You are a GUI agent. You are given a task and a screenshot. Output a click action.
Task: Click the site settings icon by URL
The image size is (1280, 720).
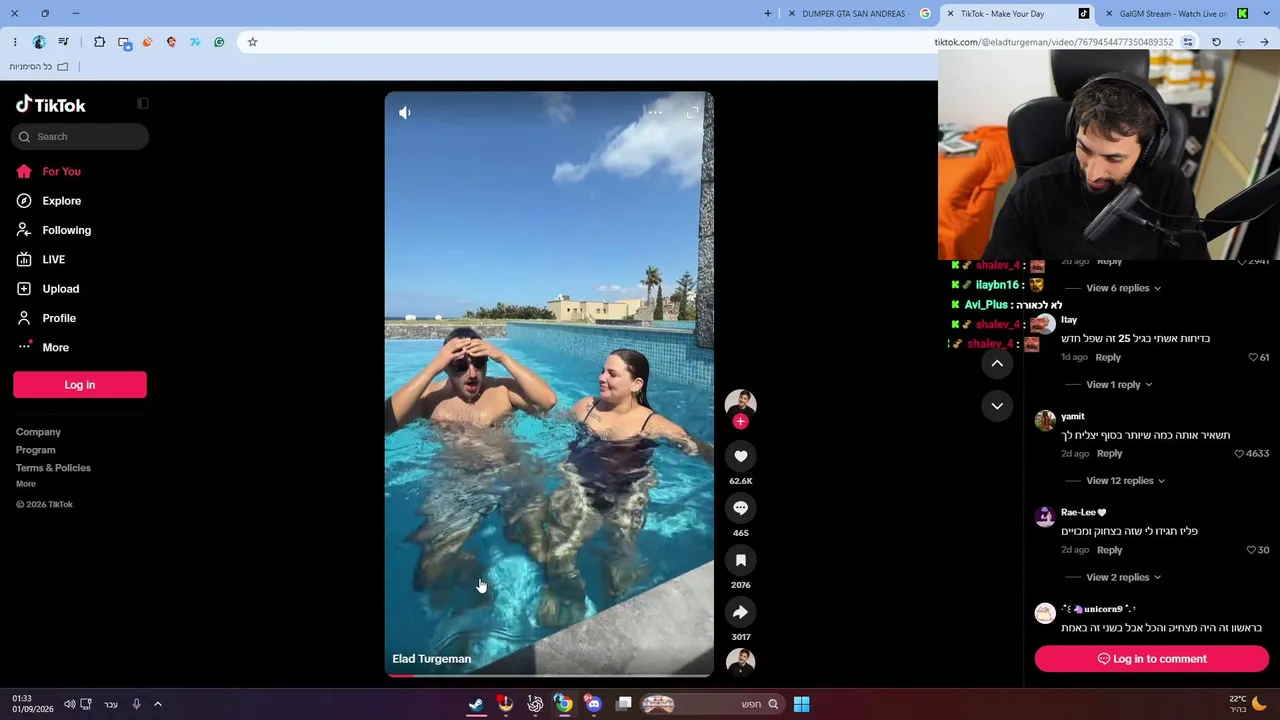coord(1188,42)
